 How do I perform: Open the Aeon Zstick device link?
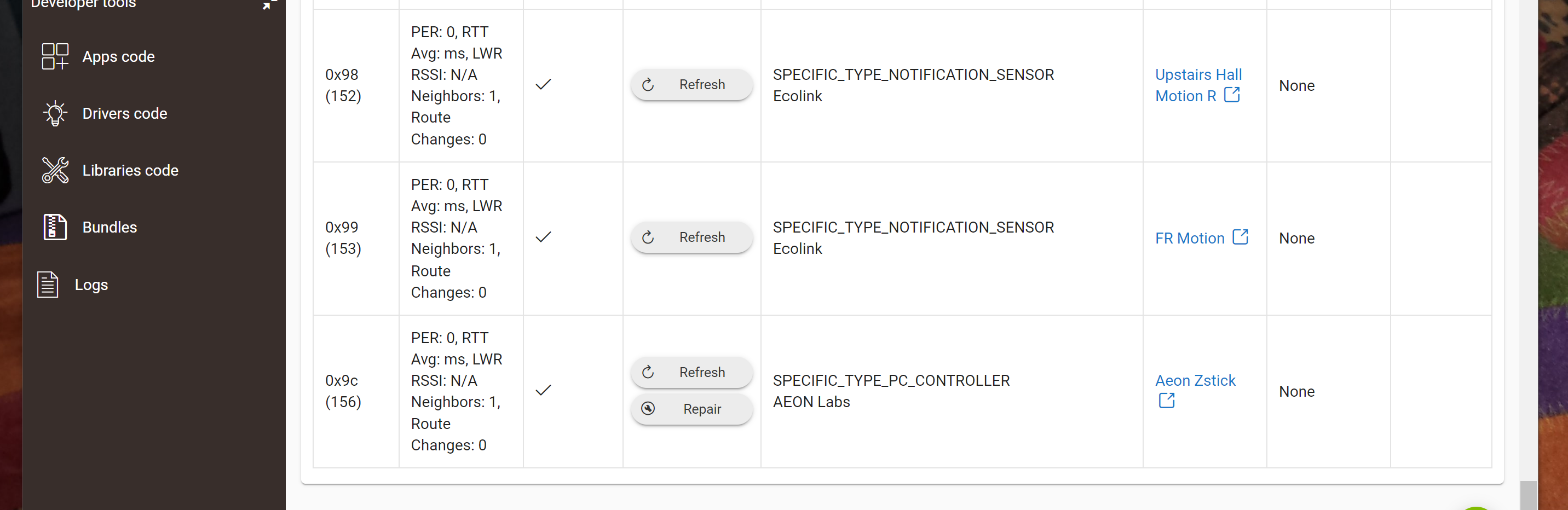tap(1195, 380)
